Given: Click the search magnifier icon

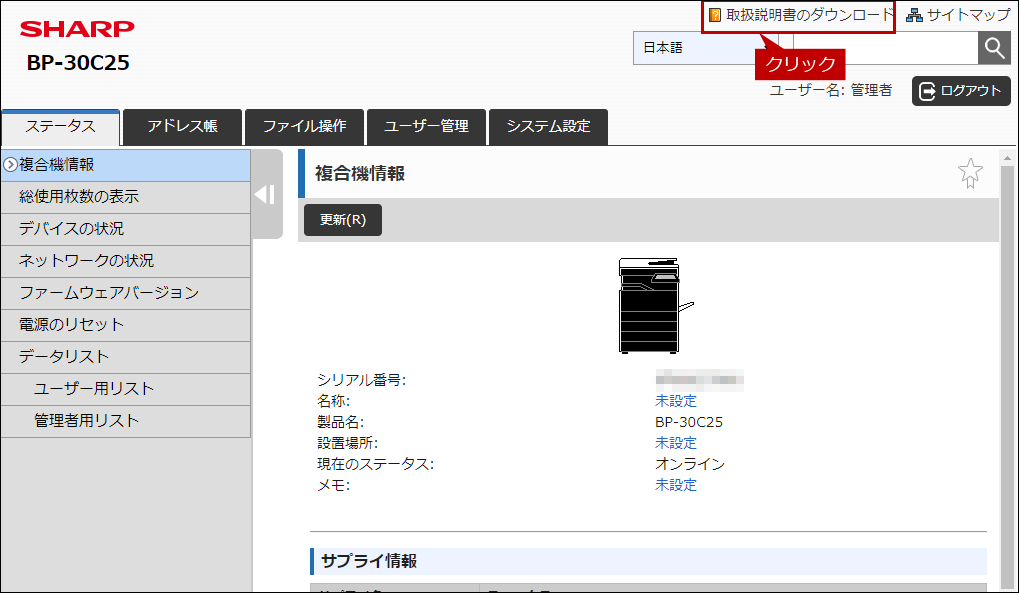Looking at the screenshot, I should pos(994,48).
